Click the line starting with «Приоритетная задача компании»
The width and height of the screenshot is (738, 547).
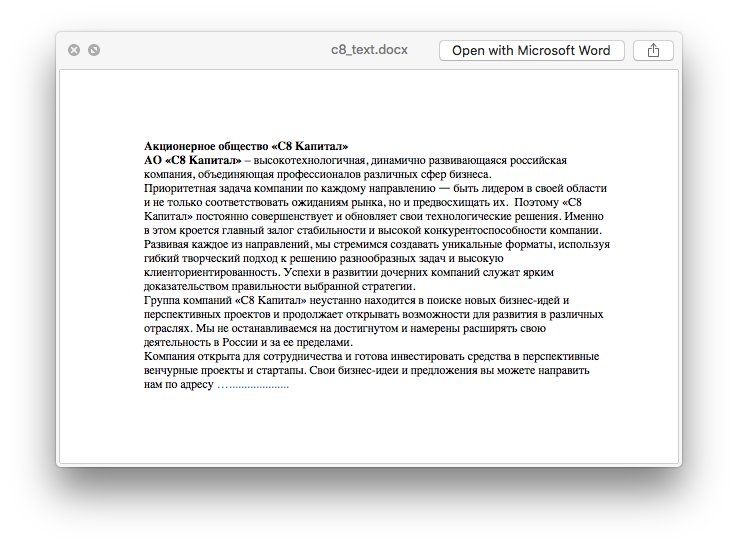(375, 188)
